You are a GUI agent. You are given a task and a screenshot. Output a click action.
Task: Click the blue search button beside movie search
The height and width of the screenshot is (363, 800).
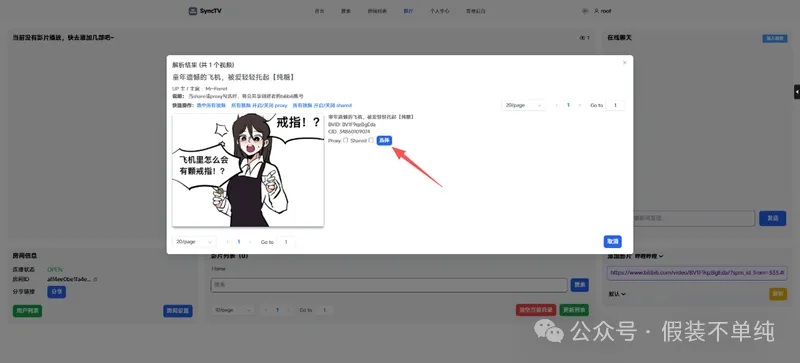pyautogui.click(x=580, y=285)
